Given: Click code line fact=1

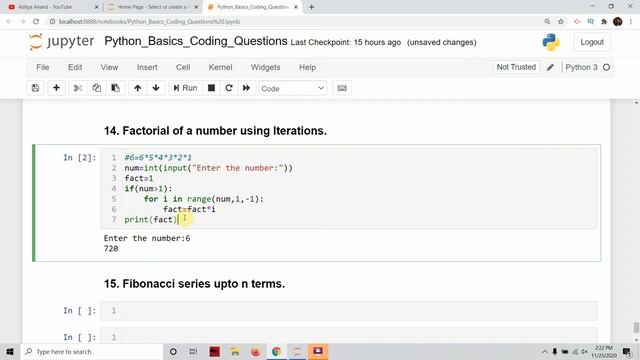Looking at the screenshot, I should (x=139, y=178).
